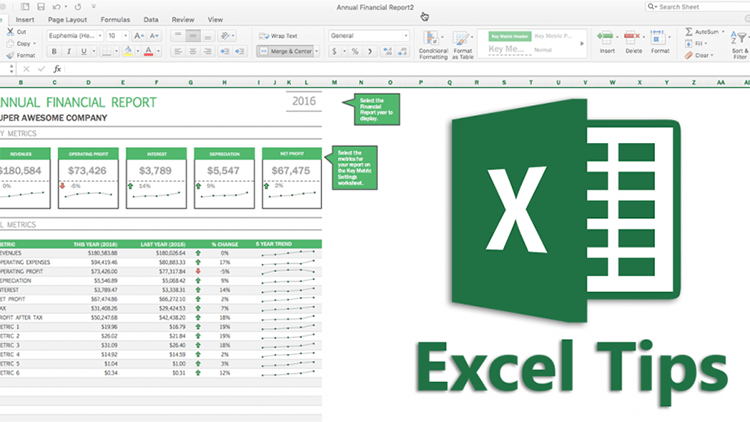This screenshot has height=422, width=750.
Task: Click the Redo icon
Action: (78, 7)
